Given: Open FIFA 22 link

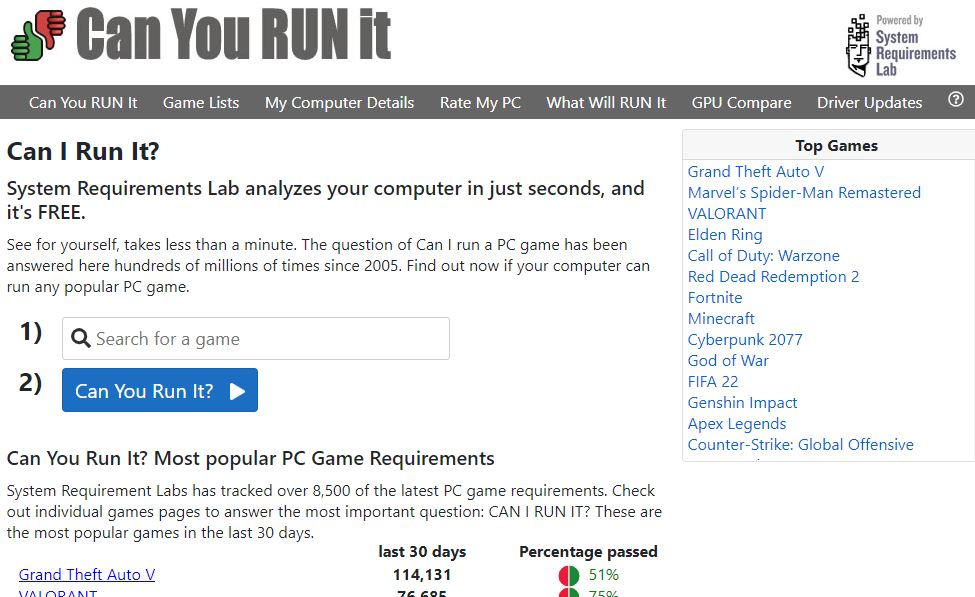Looking at the screenshot, I should tap(713, 382).
